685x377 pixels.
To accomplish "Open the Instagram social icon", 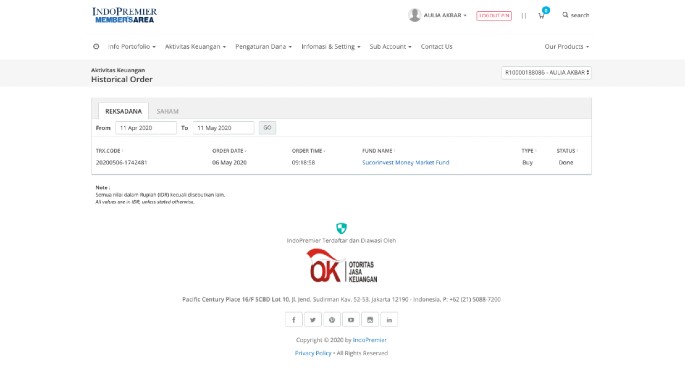I will [370, 320].
